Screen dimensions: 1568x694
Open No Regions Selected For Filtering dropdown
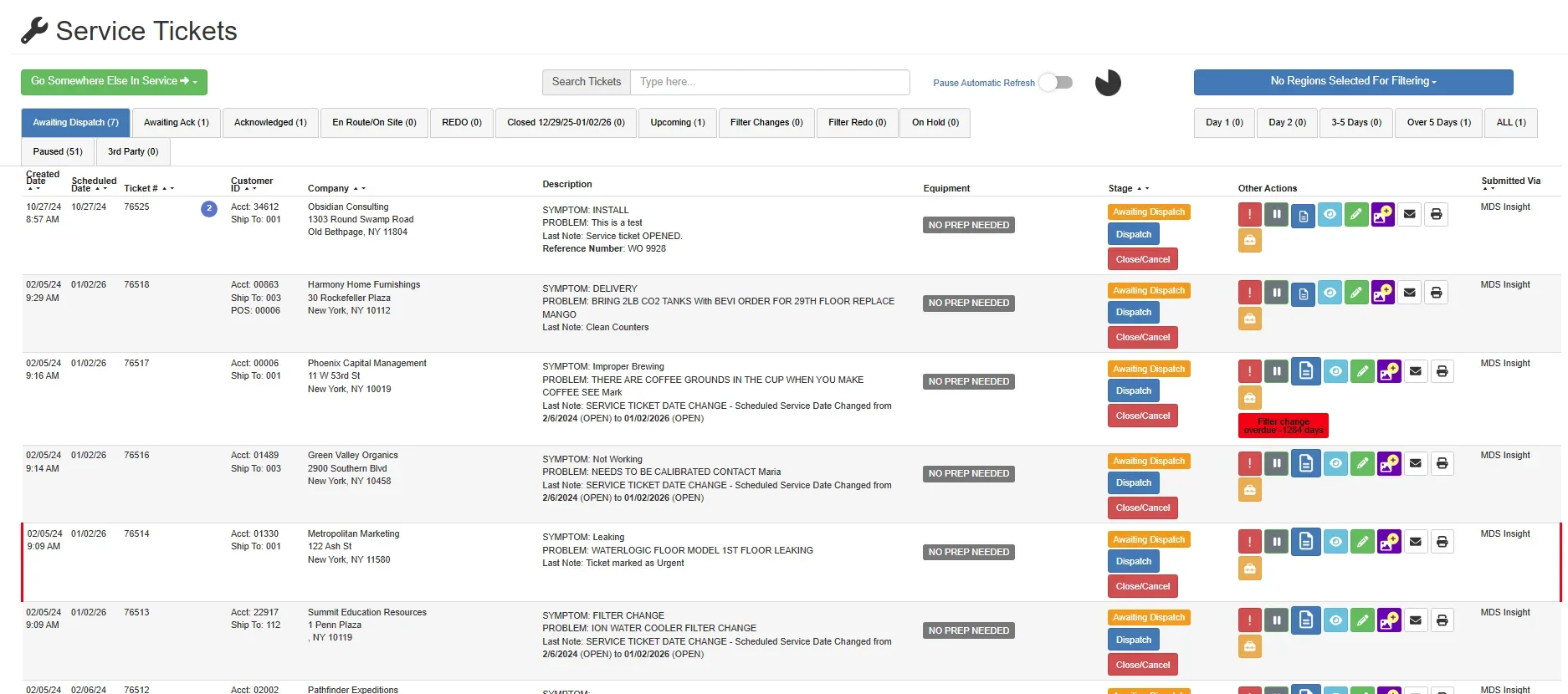[x=1353, y=82]
